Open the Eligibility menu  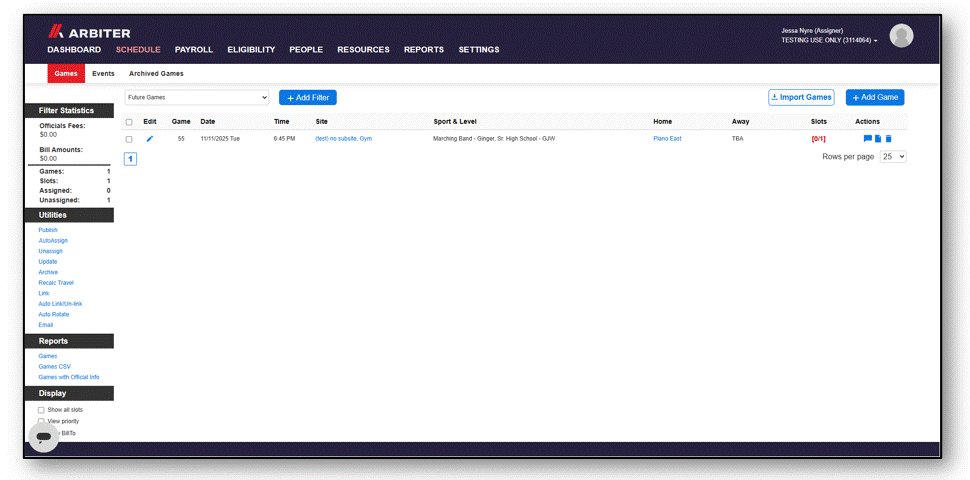pos(251,49)
